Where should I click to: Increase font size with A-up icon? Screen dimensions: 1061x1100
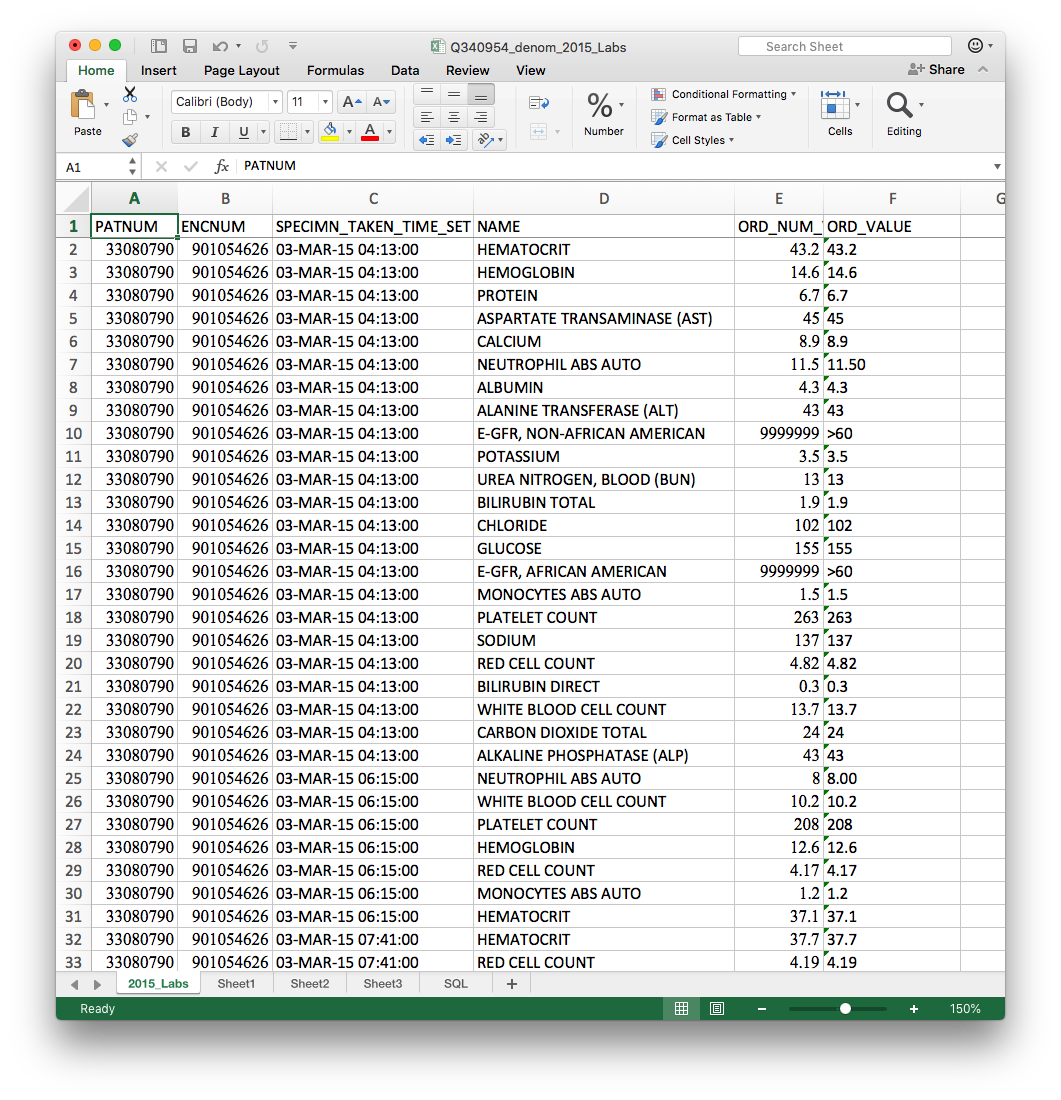click(352, 102)
